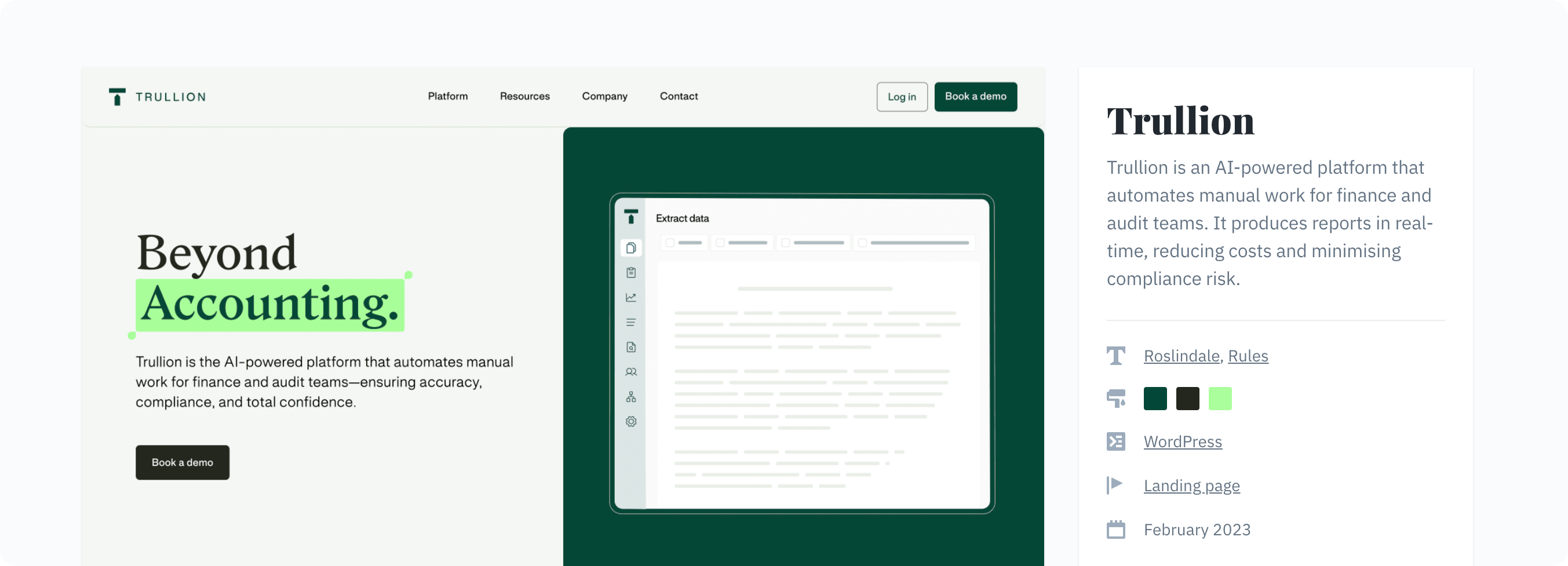Open the Rules font link

tap(1248, 356)
